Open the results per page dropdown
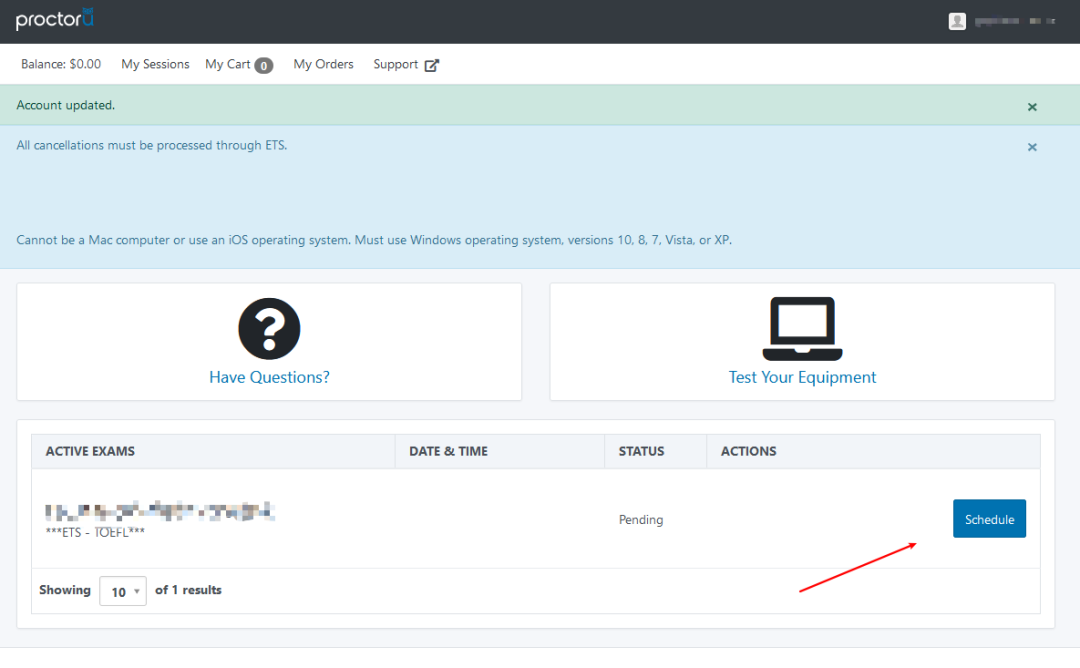 (x=123, y=591)
